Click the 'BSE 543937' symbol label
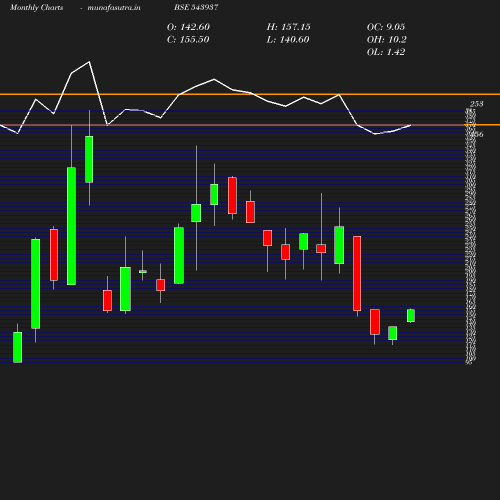The height and width of the screenshot is (500, 500). tap(196, 7)
